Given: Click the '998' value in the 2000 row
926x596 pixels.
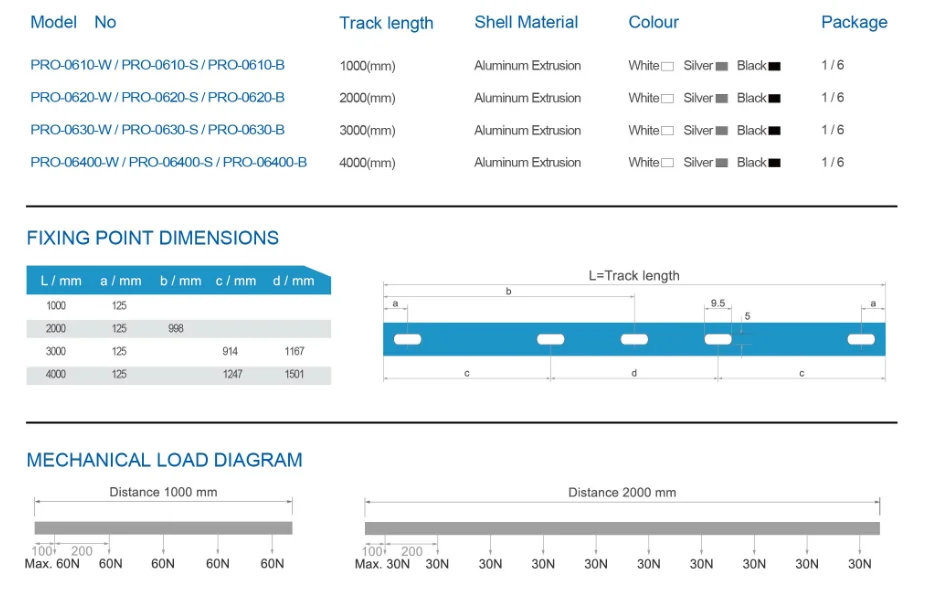Looking at the screenshot, I should coord(175,328).
